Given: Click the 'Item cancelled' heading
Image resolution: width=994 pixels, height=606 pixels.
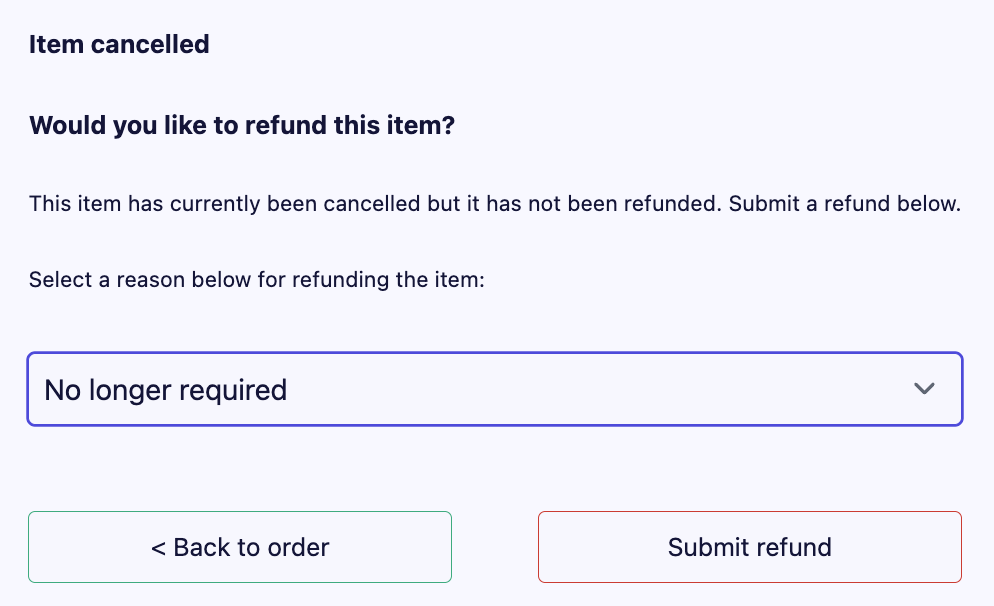Looking at the screenshot, I should 119,44.
